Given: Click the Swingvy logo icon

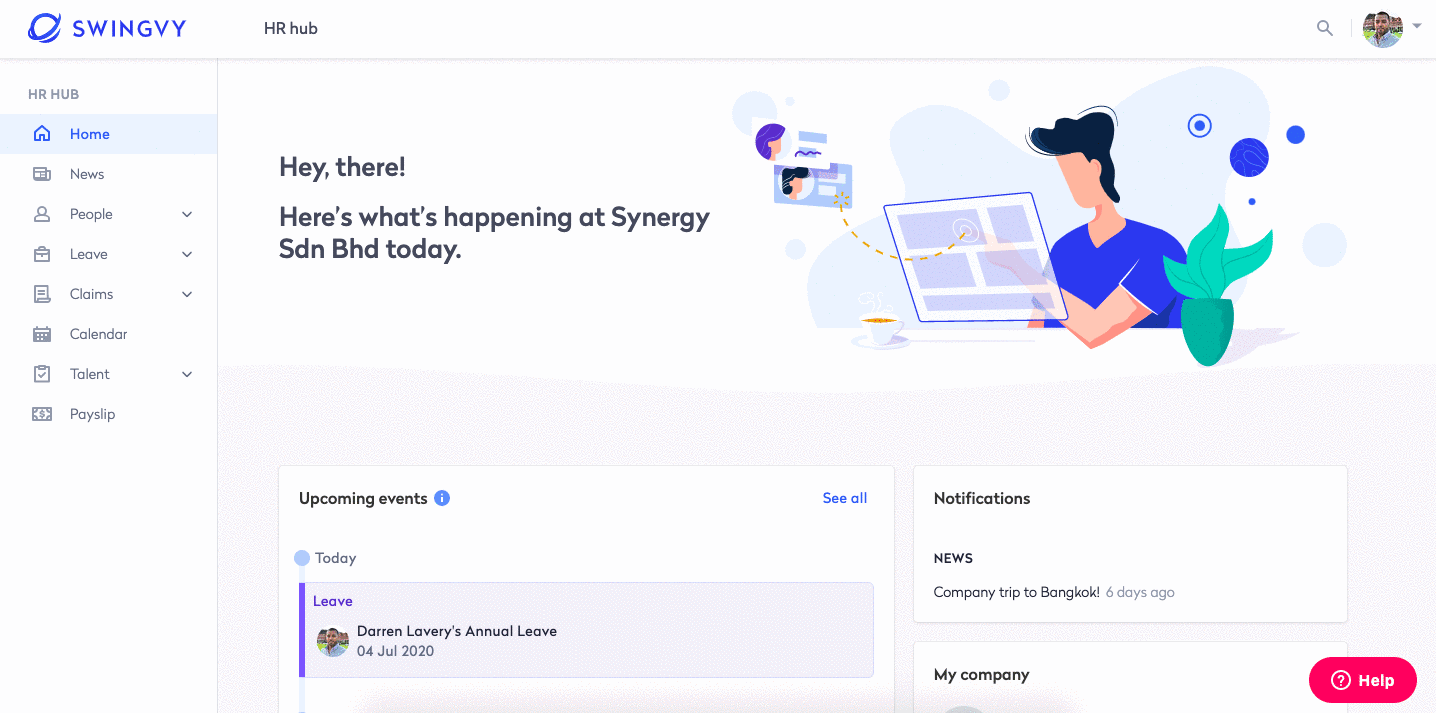Looking at the screenshot, I should pos(44,28).
